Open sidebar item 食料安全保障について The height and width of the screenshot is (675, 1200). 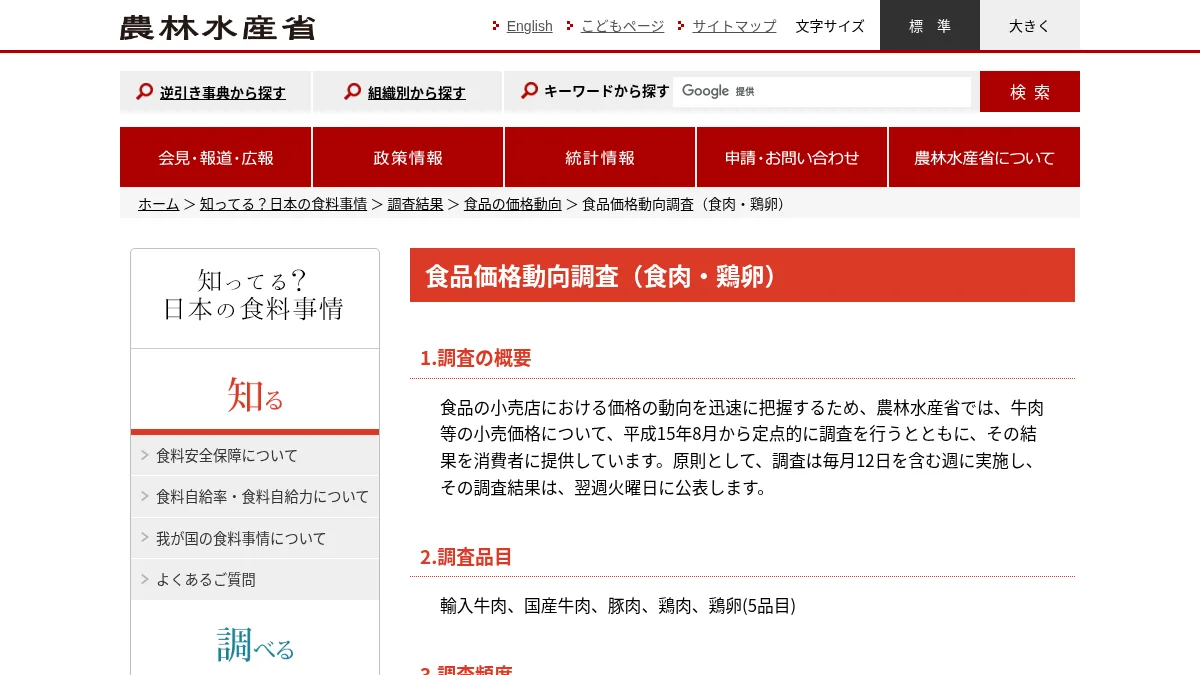255,455
